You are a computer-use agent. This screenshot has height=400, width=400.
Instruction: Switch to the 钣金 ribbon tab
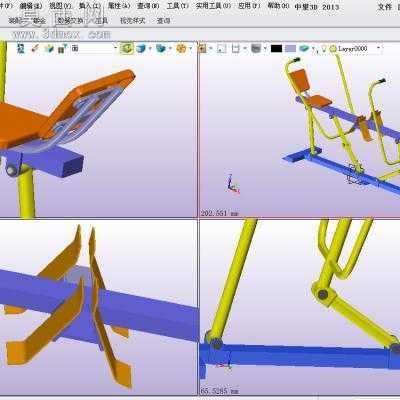[x=39, y=21]
